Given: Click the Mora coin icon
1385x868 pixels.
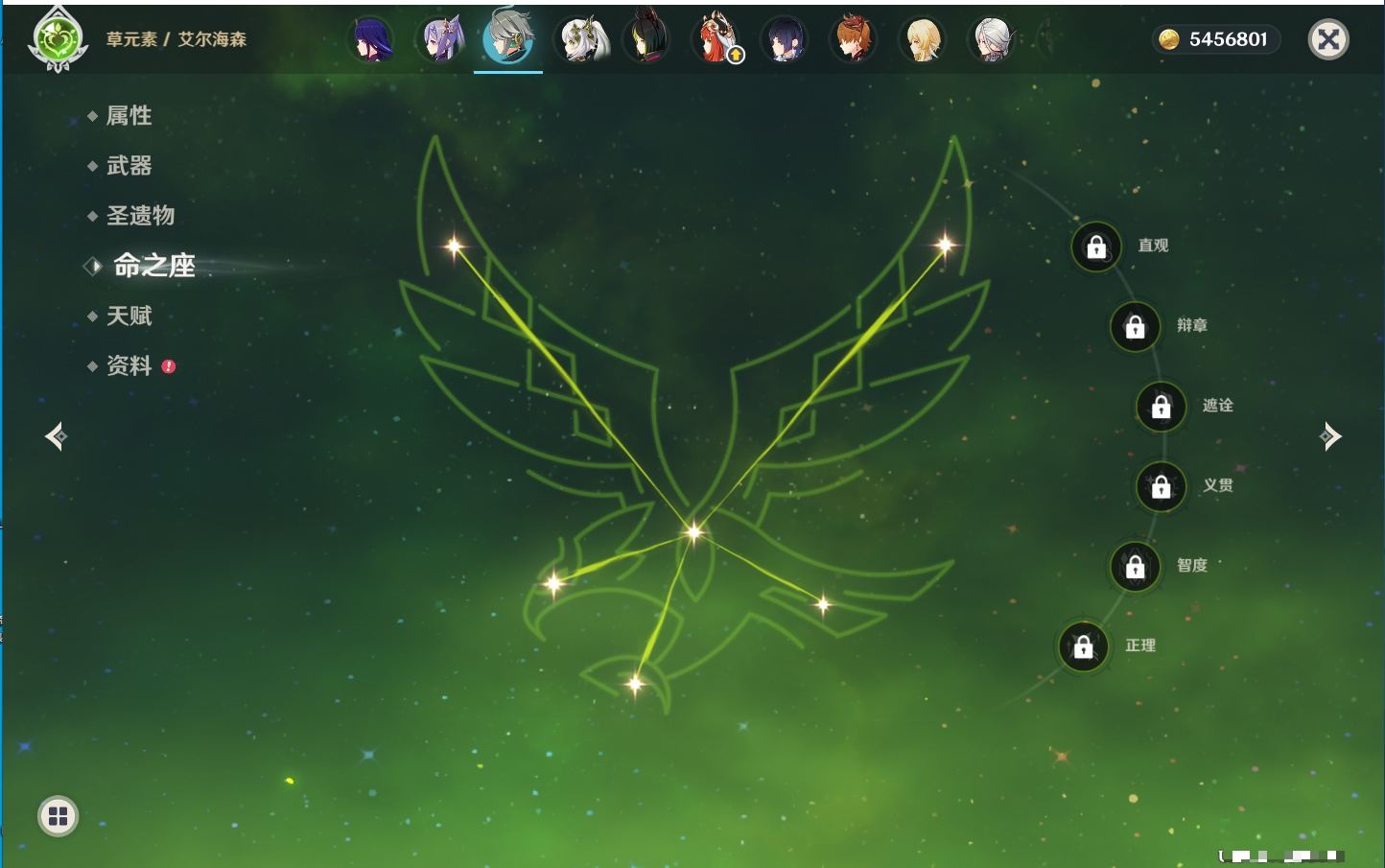Looking at the screenshot, I should point(1168,39).
